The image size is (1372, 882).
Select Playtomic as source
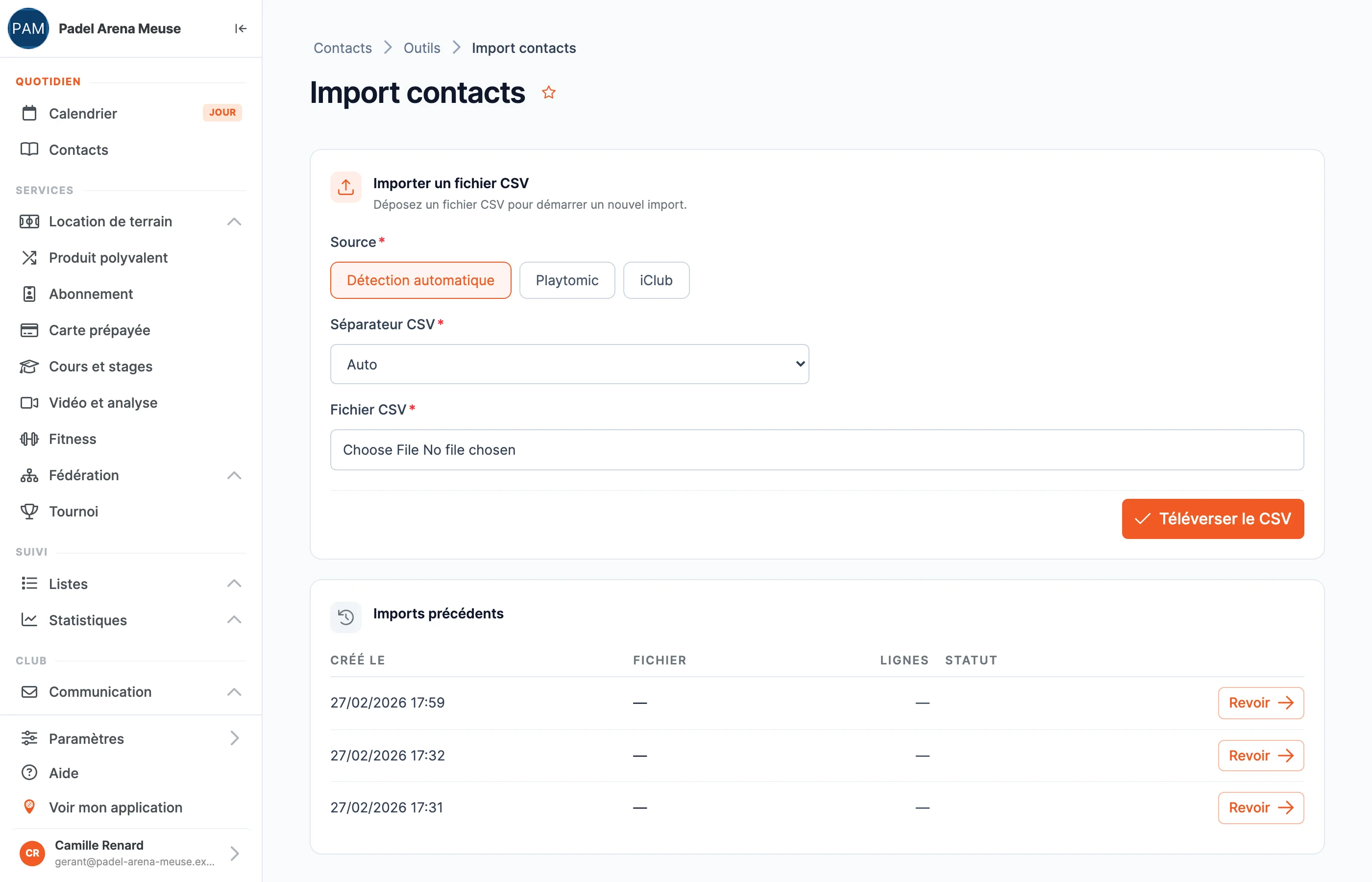point(567,280)
